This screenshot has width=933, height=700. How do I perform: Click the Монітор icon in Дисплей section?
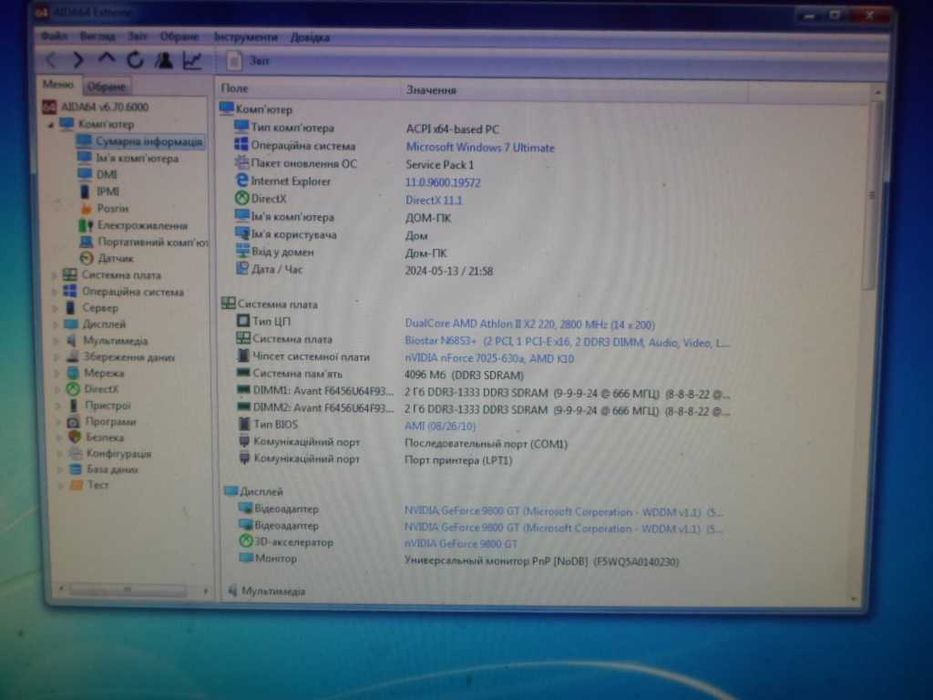pos(246,558)
